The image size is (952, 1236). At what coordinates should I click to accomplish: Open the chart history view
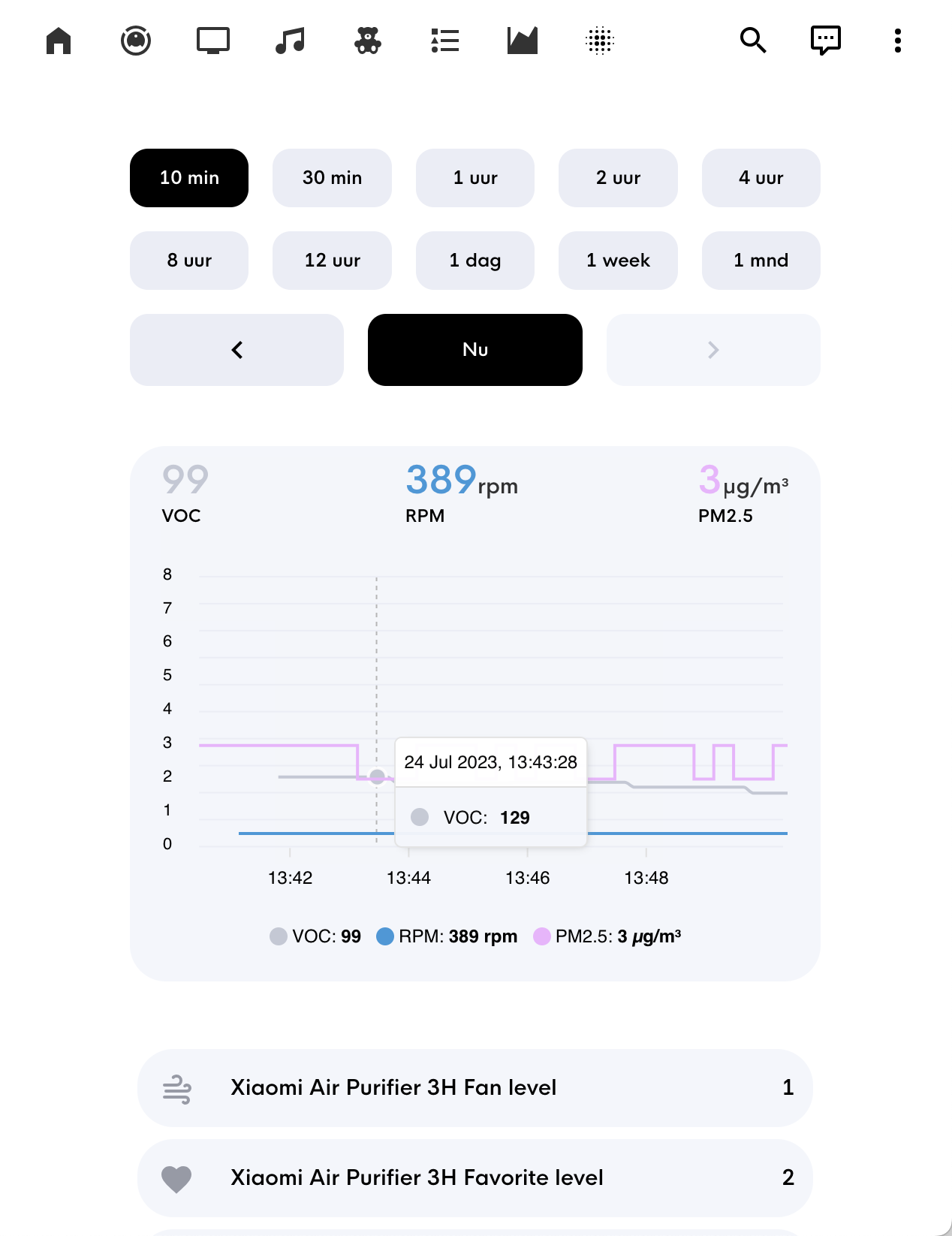click(523, 41)
